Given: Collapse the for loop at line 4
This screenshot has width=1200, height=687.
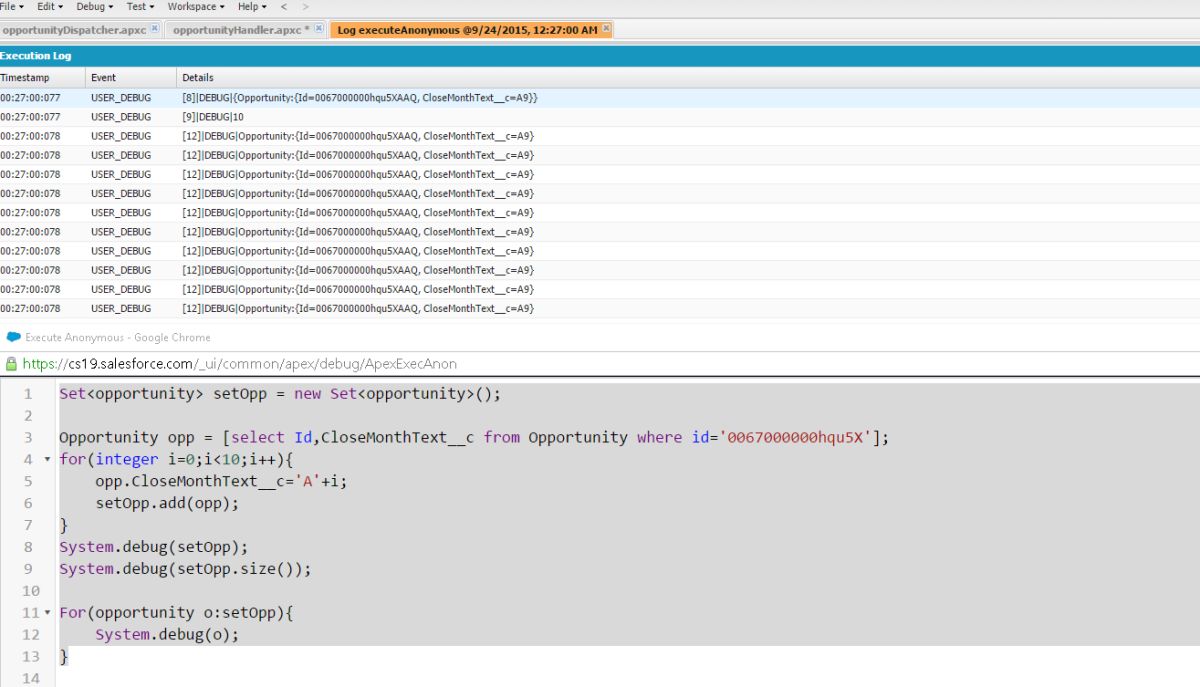Looking at the screenshot, I should (x=47, y=459).
